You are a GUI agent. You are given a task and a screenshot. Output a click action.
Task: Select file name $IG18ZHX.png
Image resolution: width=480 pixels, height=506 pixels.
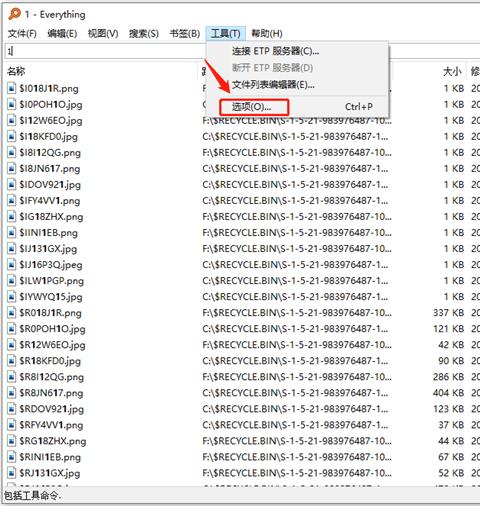pos(51,217)
